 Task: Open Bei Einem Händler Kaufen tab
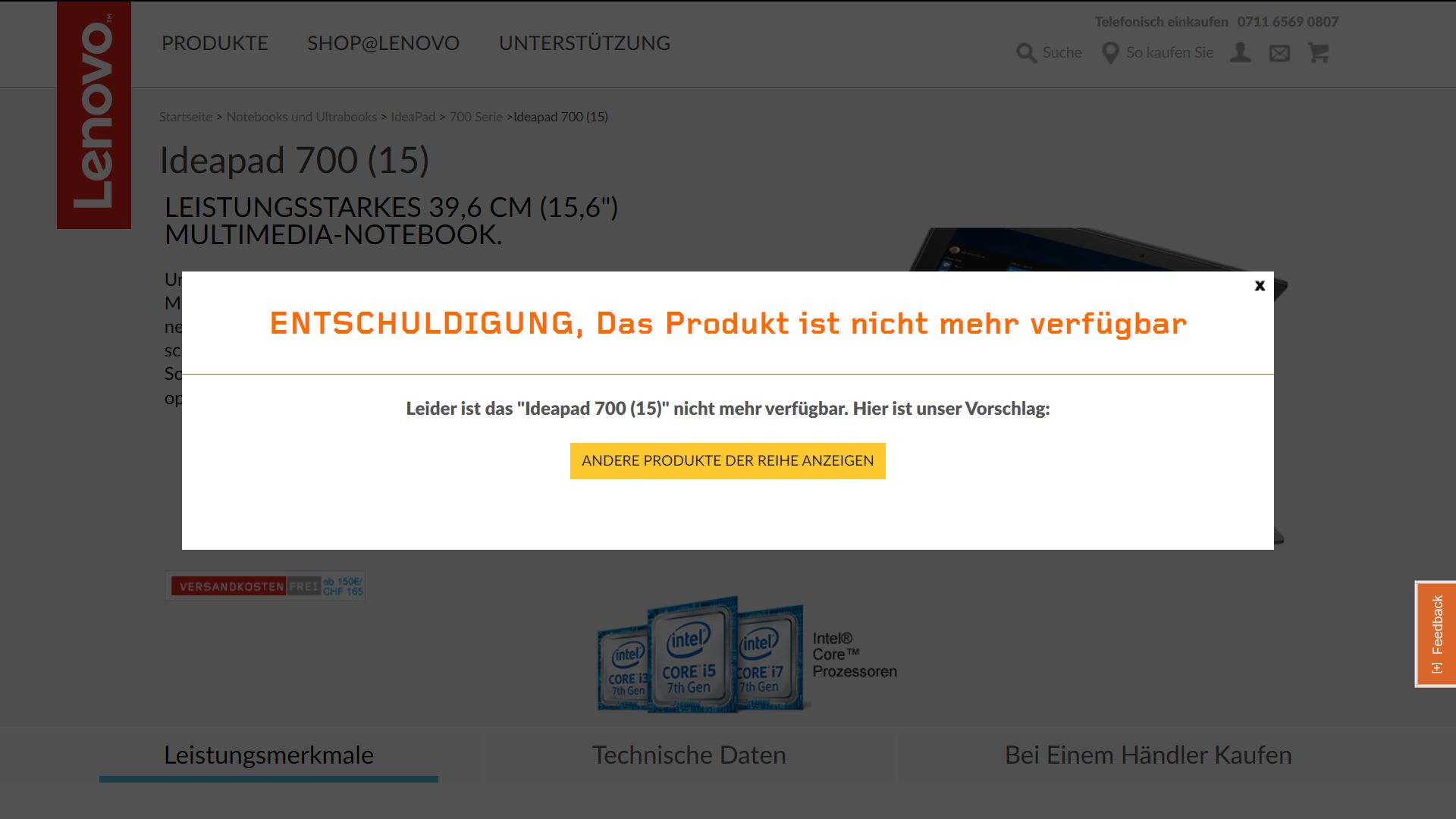point(1147,755)
